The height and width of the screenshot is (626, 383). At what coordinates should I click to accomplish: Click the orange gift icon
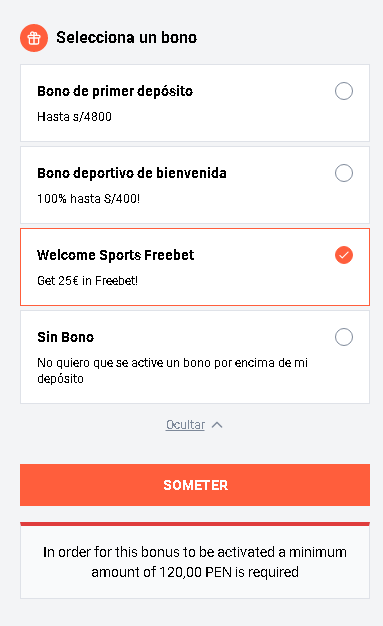point(34,38)
